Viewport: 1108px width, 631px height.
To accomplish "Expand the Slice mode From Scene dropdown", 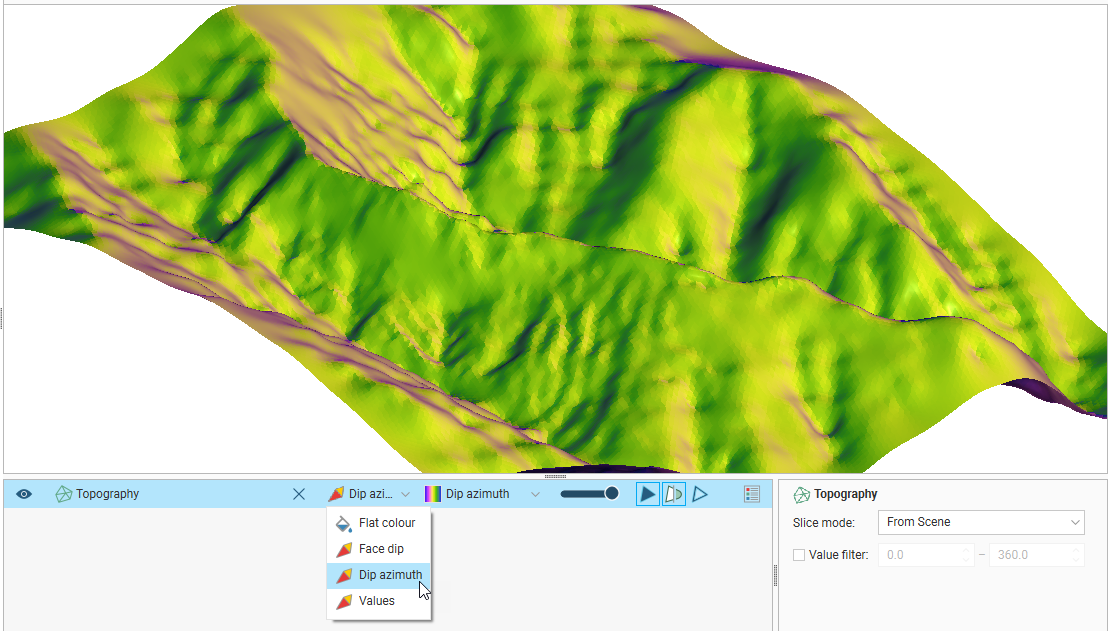I will [x=980, y=522].
